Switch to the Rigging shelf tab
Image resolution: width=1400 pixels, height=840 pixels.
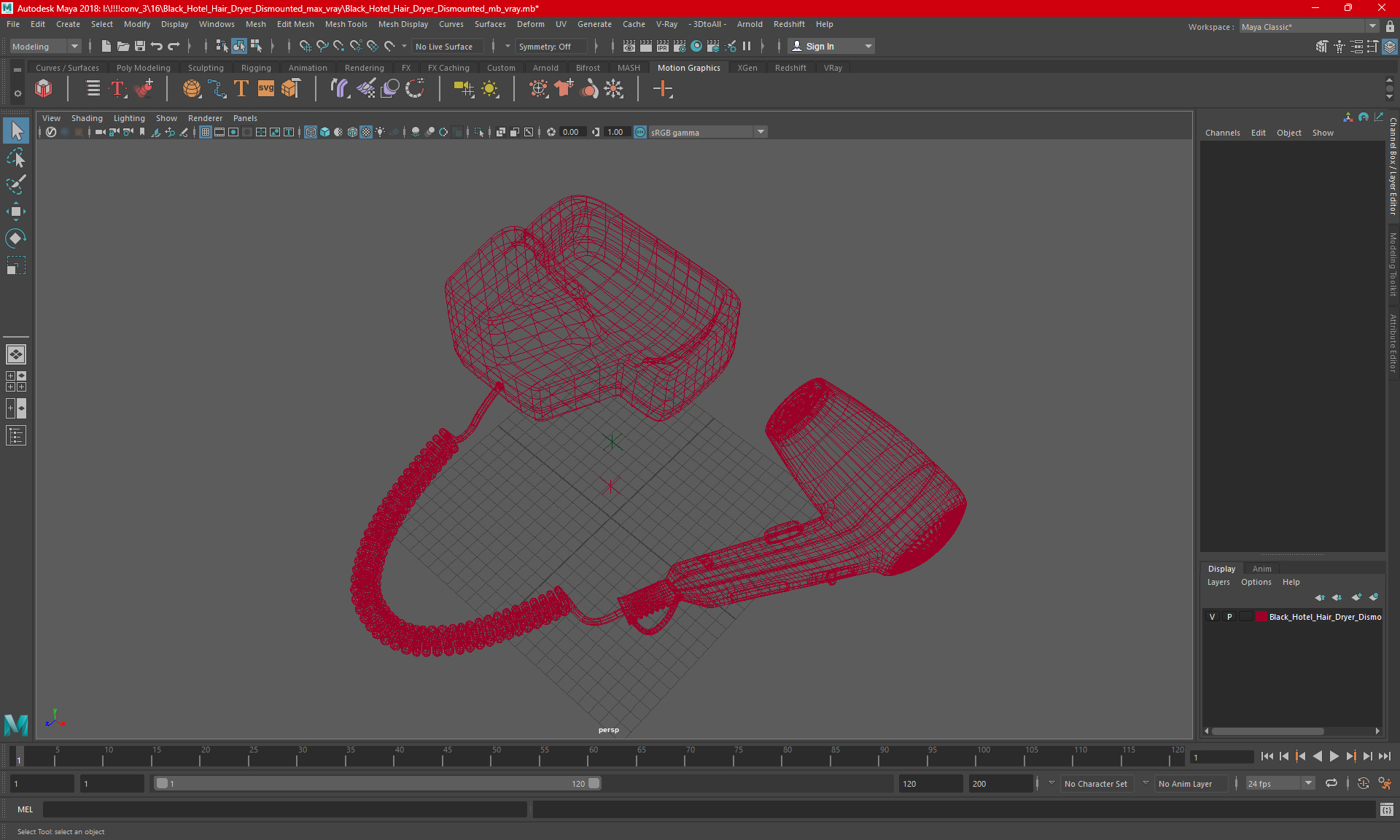pos(256,68)
